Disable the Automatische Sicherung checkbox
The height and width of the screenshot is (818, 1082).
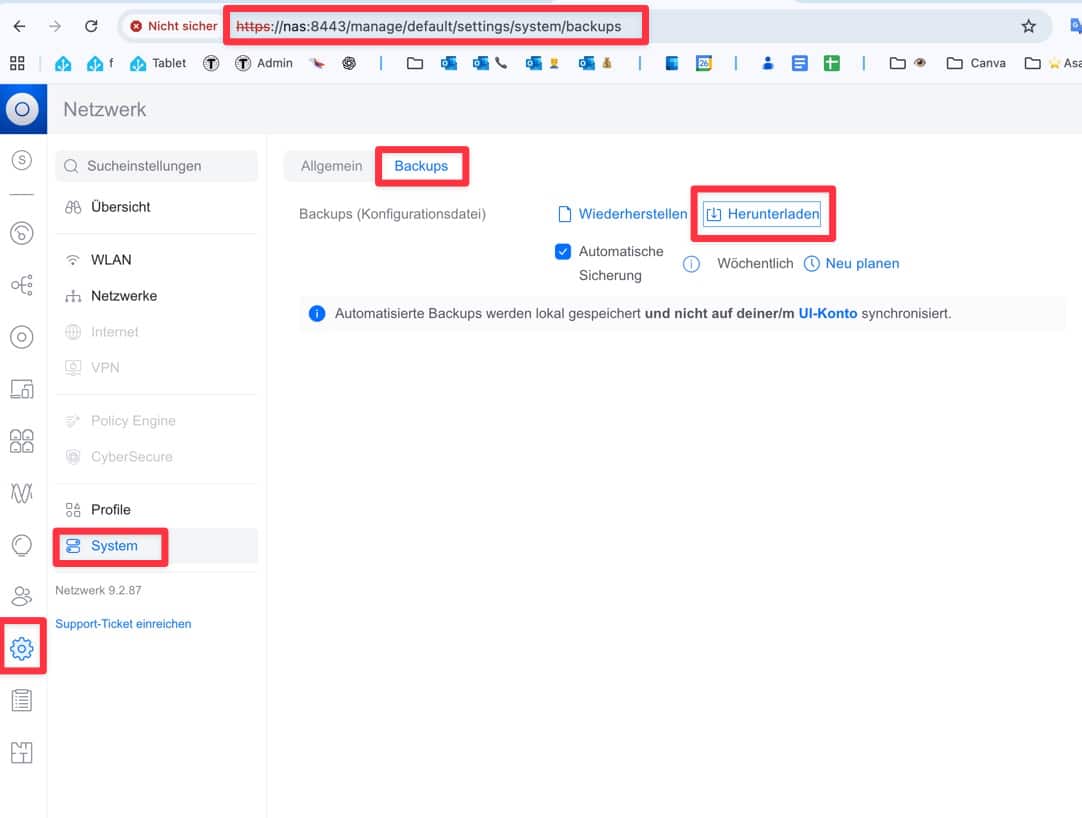click(x=563, y=252)
